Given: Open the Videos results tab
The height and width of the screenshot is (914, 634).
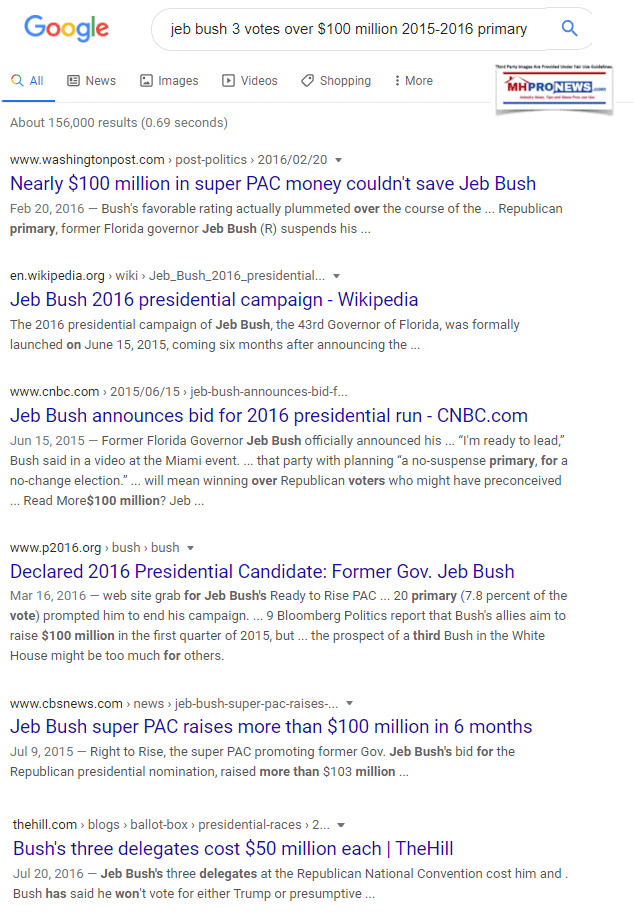Looking at the screenshot, I should 250,81.
